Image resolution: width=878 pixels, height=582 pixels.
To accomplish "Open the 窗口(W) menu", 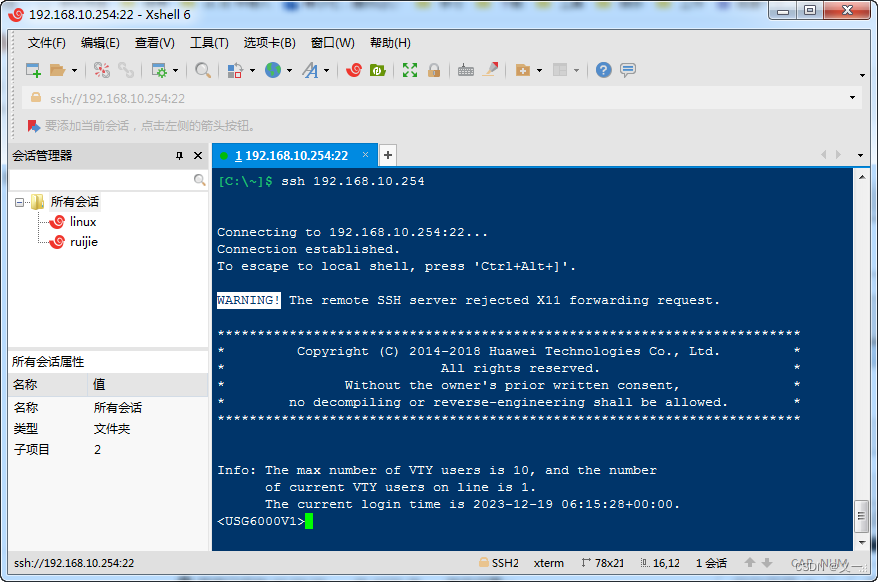I will click(x=333, y=43).
